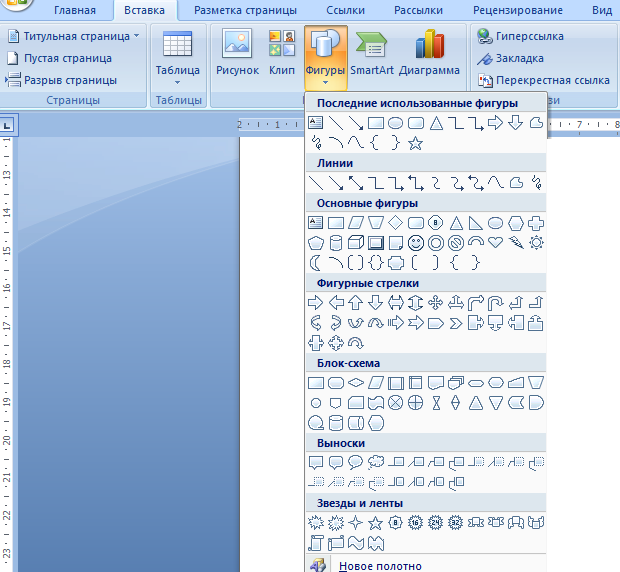Open the Главная ribbon tab
This screenshot has width=620, height=572.
click(75, 10)
